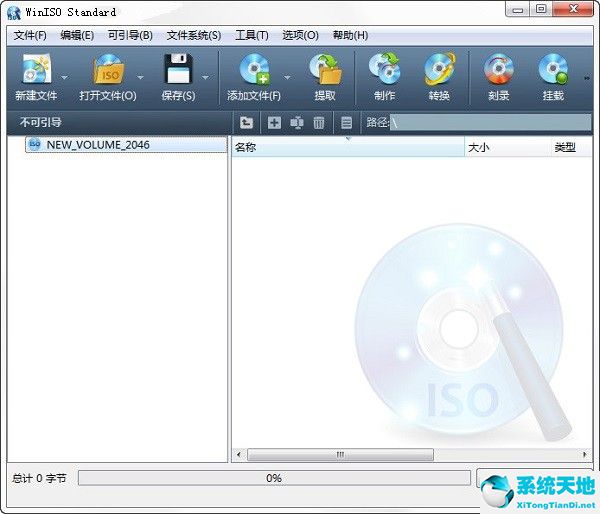Click the 保存 (Save) floppy disk icon
Viewport: 600px width, 514px height.
[178, 70]
